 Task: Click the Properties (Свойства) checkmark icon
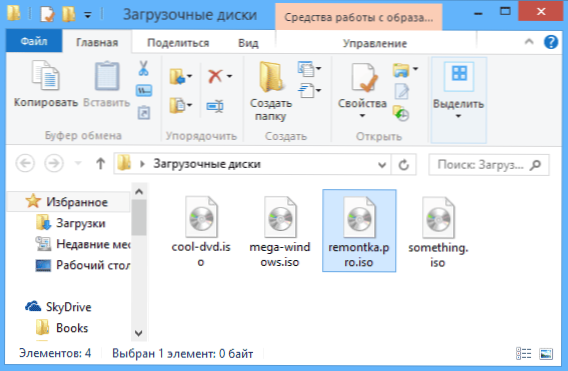coord(364,78)
